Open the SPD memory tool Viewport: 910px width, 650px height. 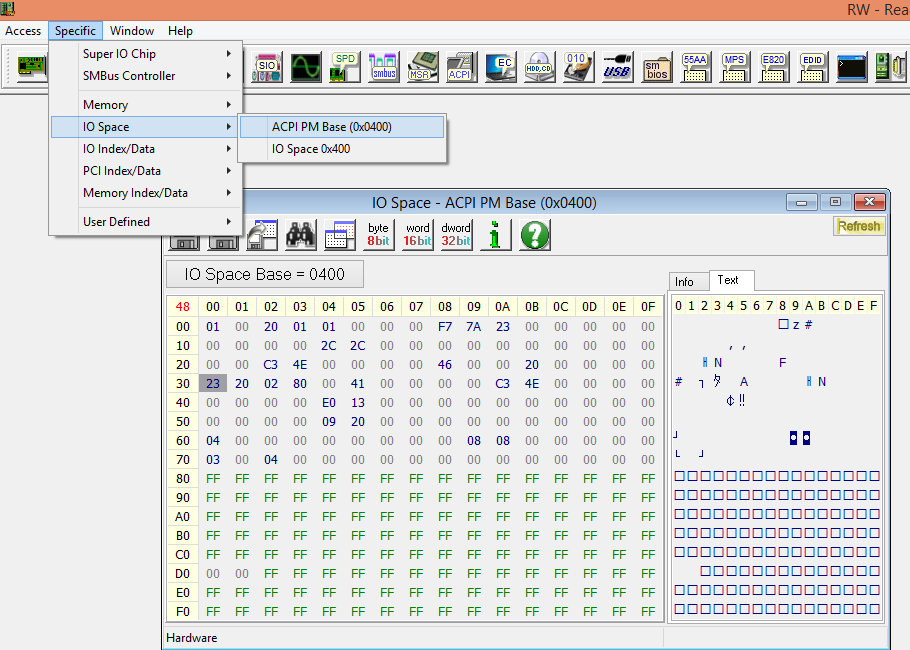click(x=345, y=67)
